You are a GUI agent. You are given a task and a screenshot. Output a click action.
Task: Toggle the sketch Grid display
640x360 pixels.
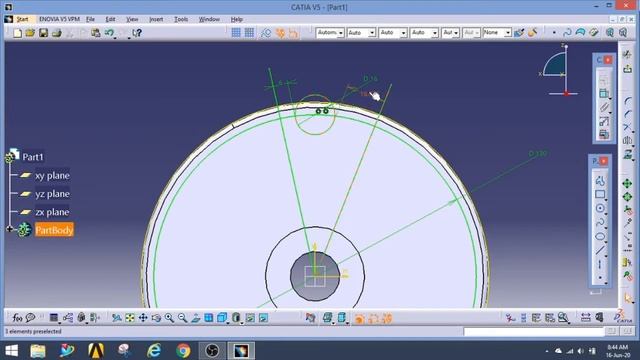click(236, 33)
